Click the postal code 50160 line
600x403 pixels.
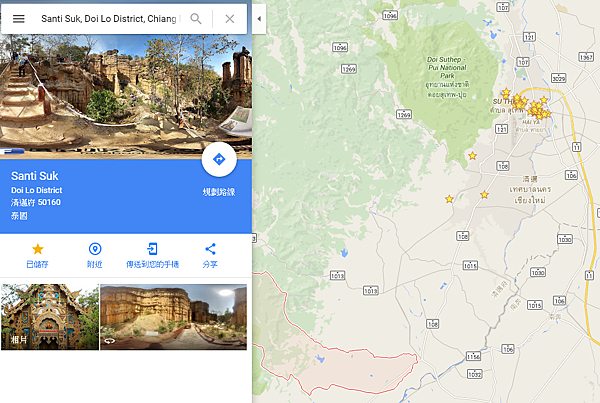[36, 202]
